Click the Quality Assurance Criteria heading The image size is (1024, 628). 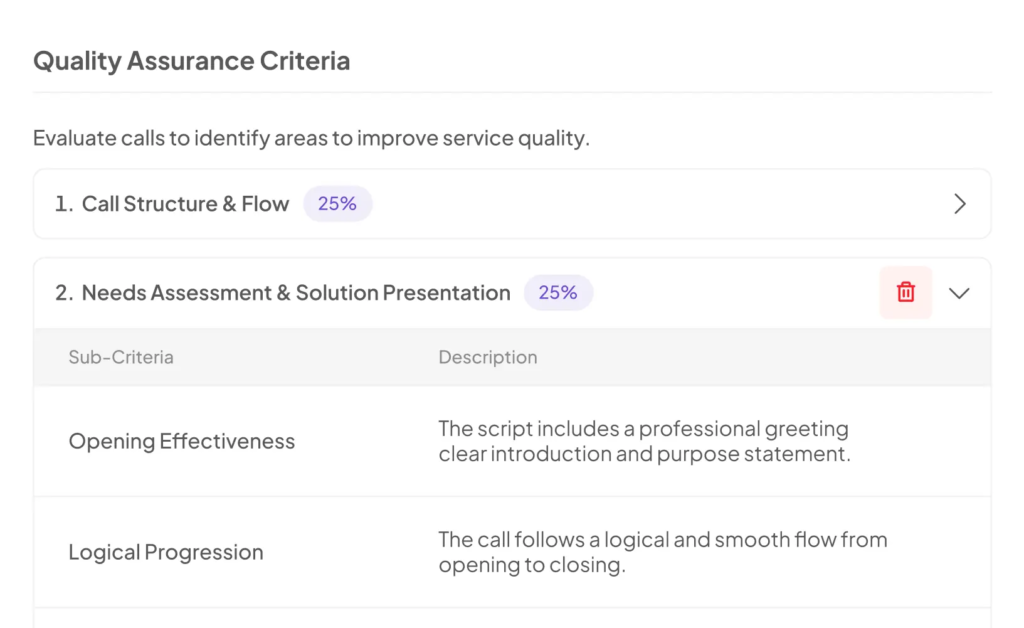click(x=192, y=61)
